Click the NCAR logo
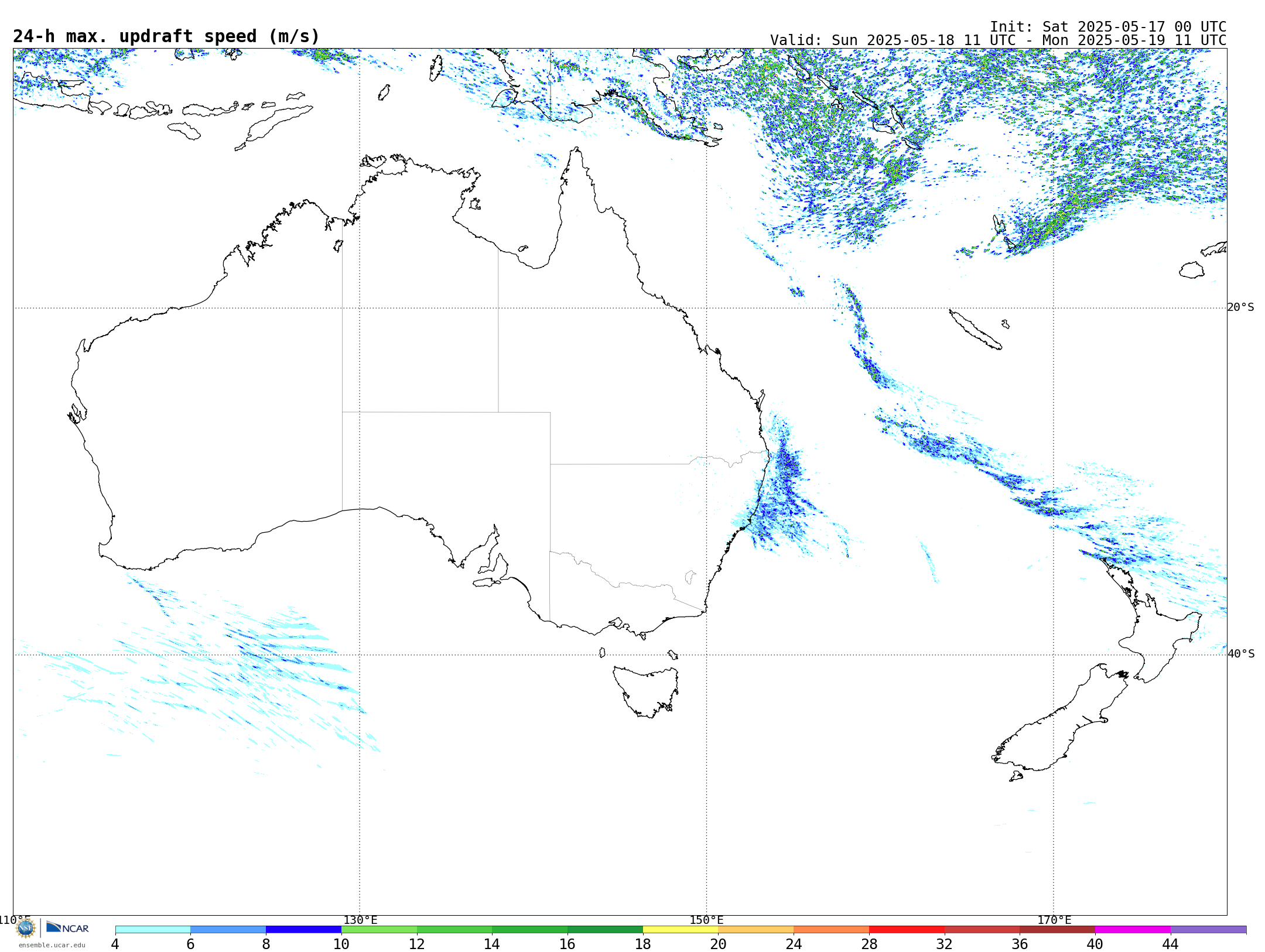 pyautogui.click(x=67, y=927)
